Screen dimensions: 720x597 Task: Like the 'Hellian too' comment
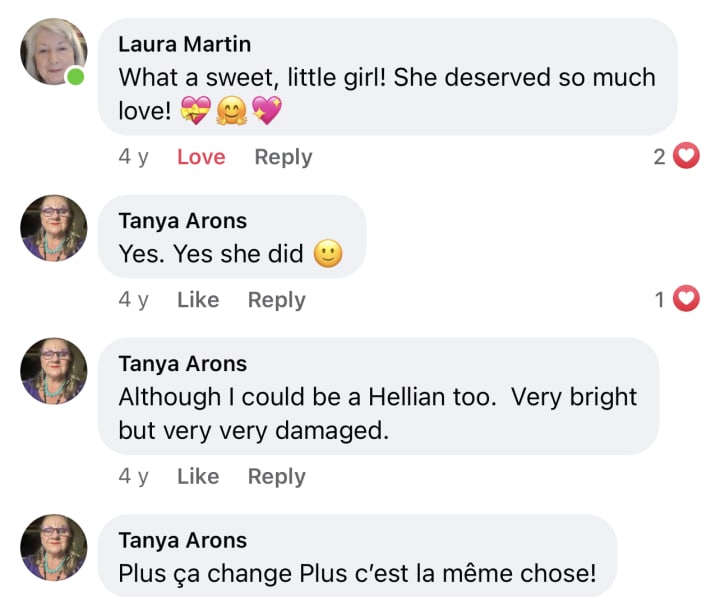pyautogui.click(x=198, y=477)
